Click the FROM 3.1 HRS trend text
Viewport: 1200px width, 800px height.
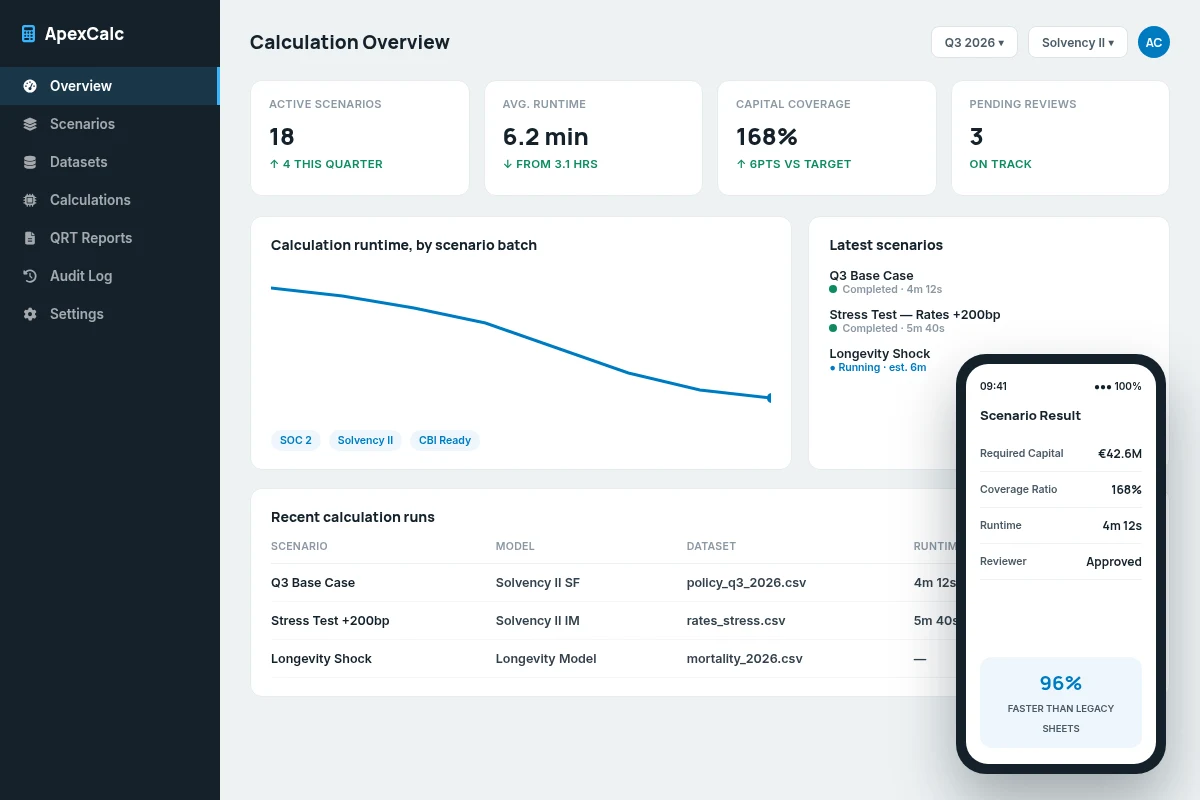tap(550, 164)
